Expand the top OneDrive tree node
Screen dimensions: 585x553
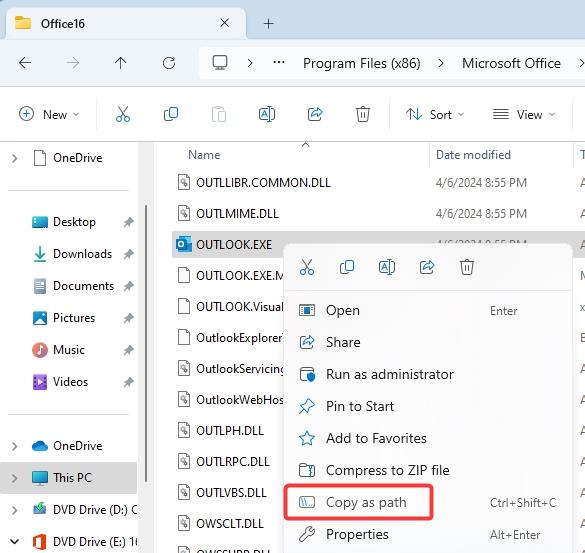tap(15, 158)
